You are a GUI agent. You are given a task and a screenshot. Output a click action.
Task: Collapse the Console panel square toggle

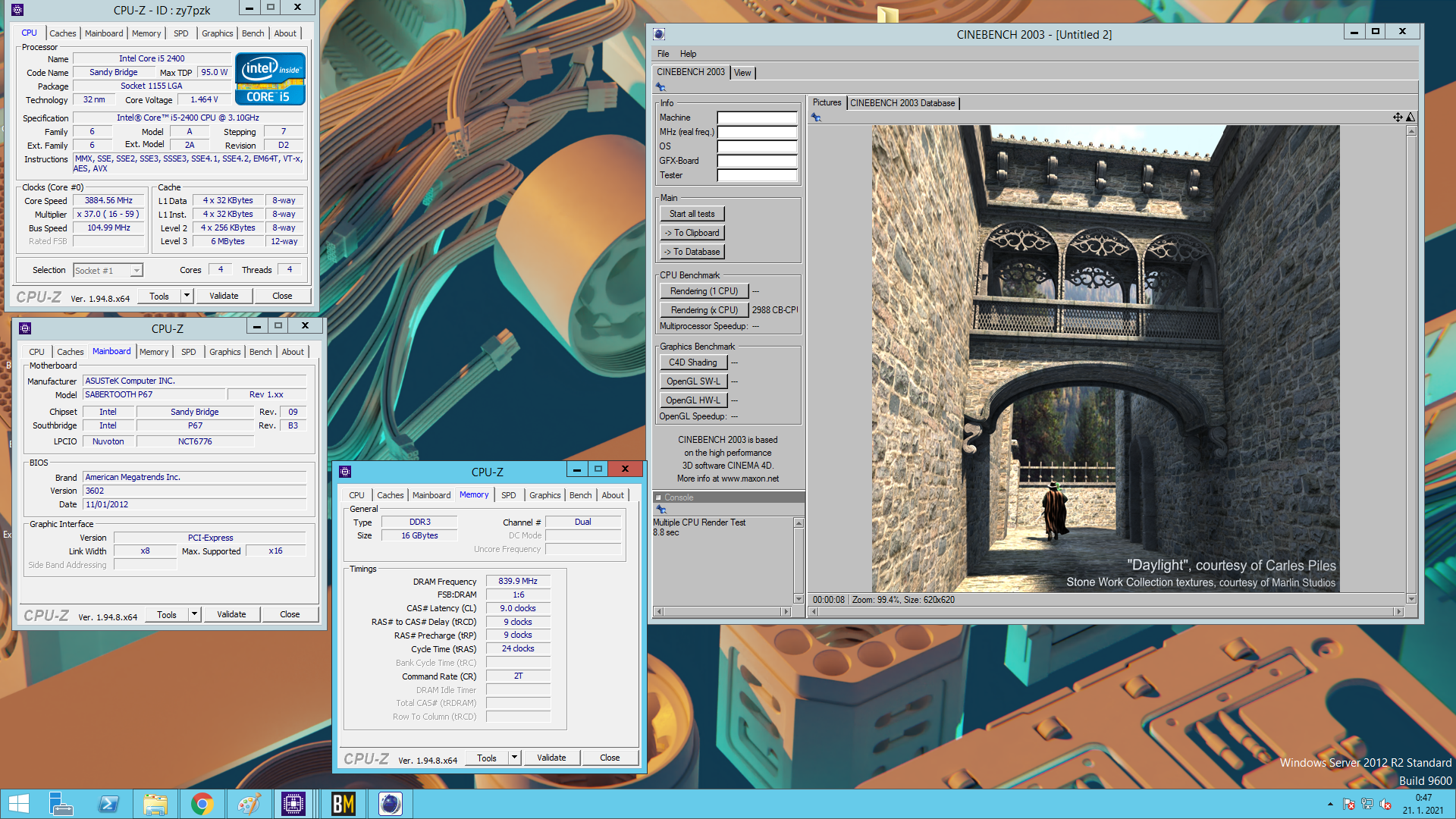point(658,497)
